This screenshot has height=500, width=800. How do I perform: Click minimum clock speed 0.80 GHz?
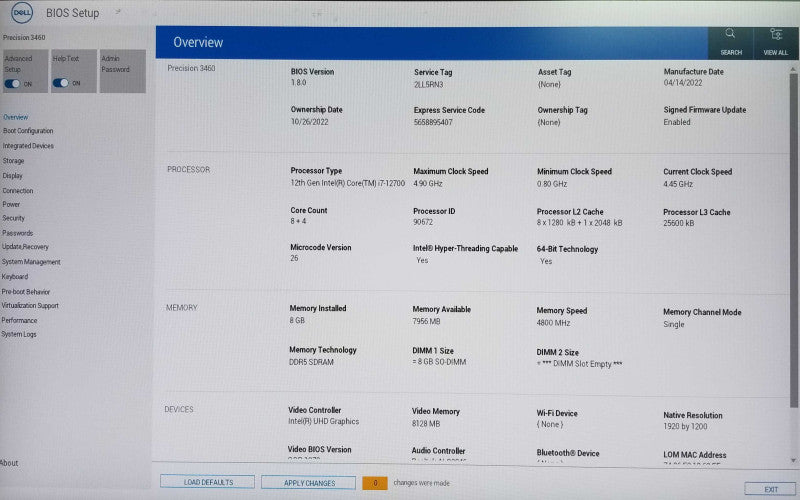point(552,184)
